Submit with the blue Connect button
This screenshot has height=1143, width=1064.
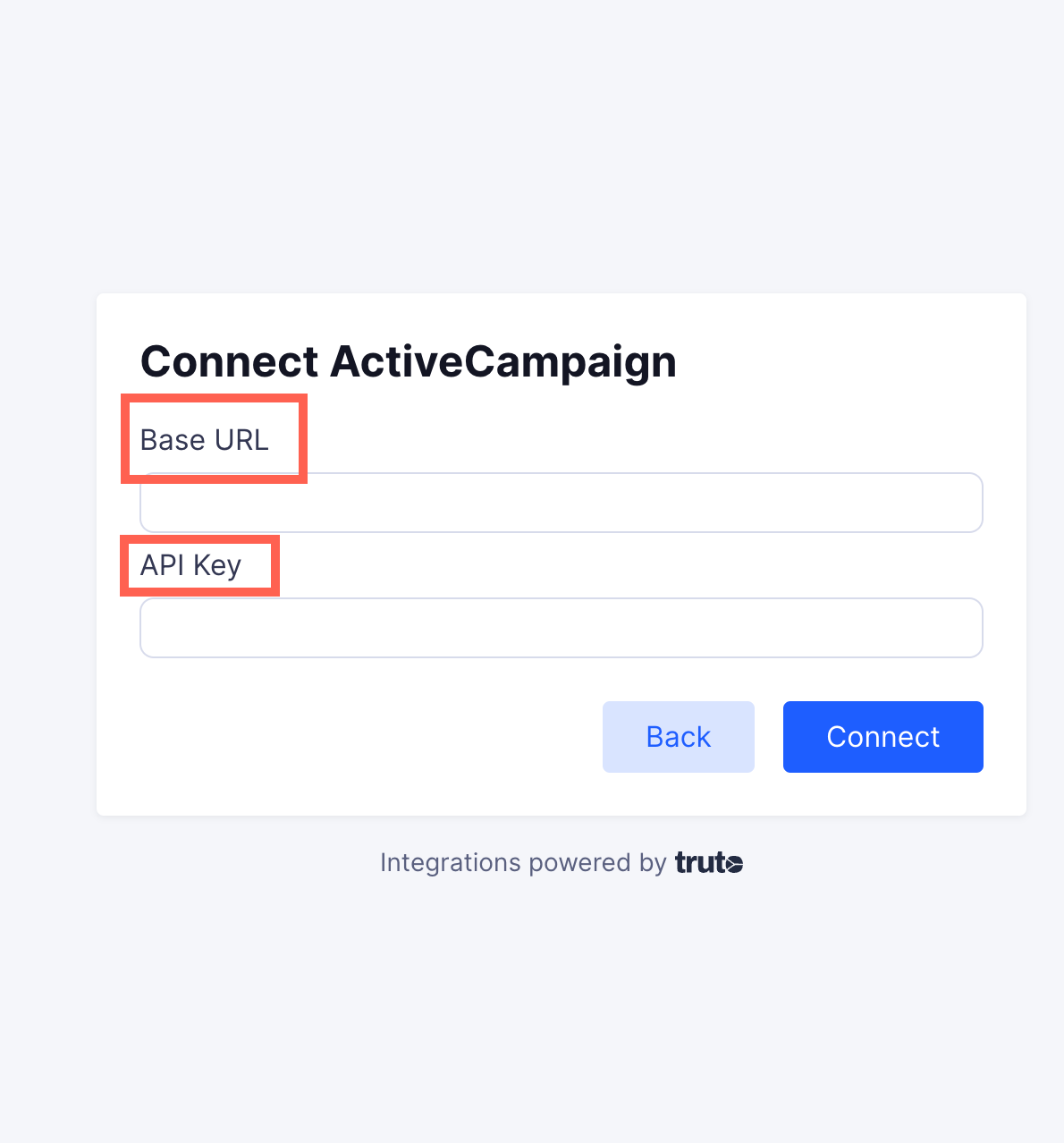coord(883,737)
